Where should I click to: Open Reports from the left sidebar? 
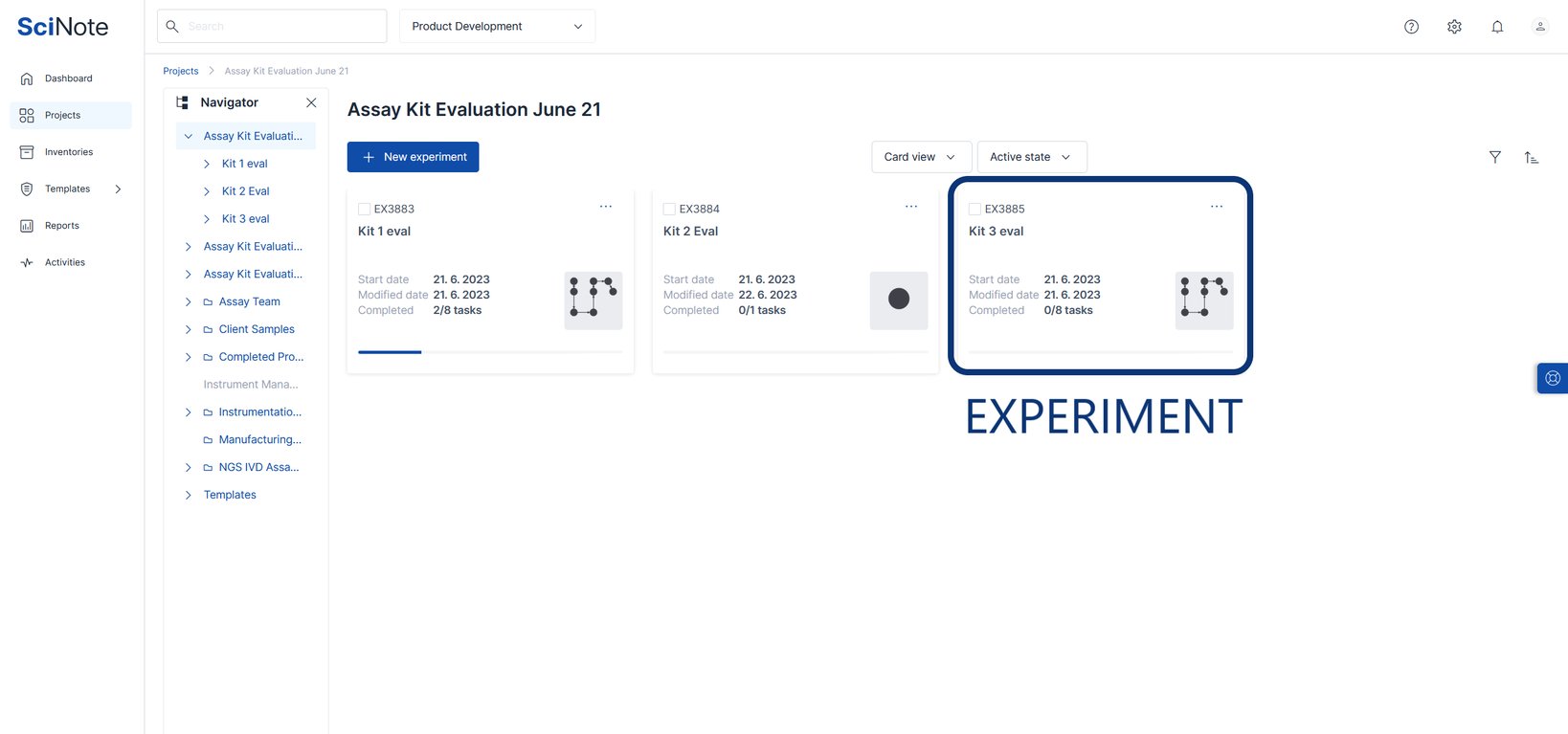point(62,226)
